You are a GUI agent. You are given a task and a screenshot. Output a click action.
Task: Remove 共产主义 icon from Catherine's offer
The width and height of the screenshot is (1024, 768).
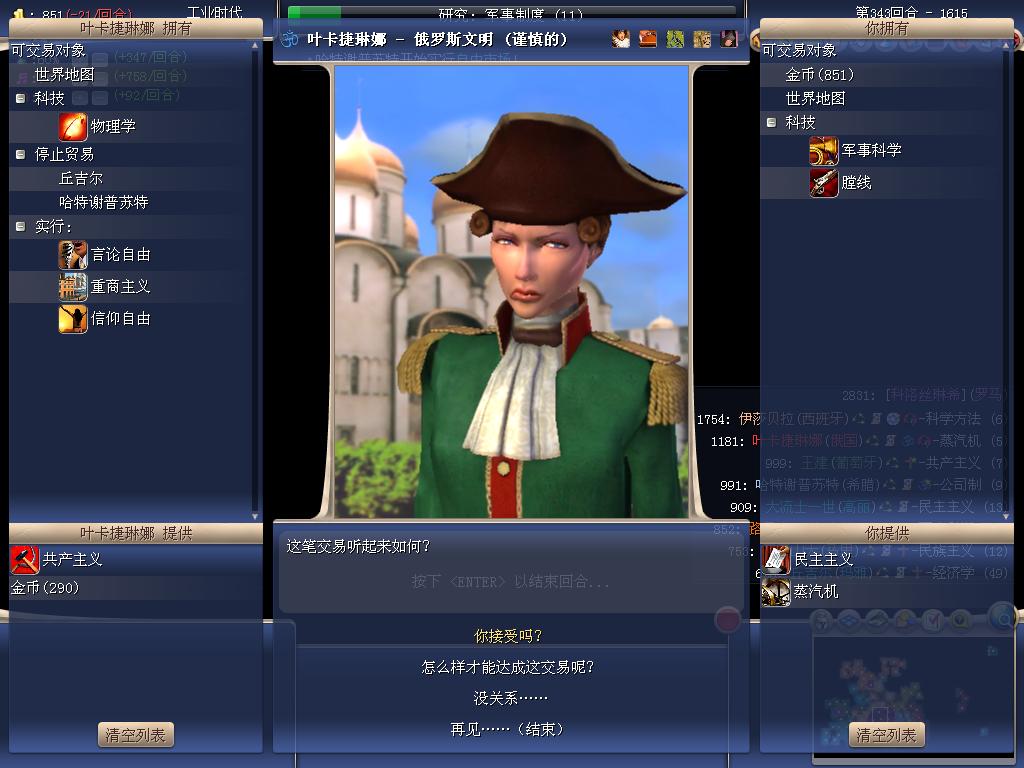pos(25,560)
